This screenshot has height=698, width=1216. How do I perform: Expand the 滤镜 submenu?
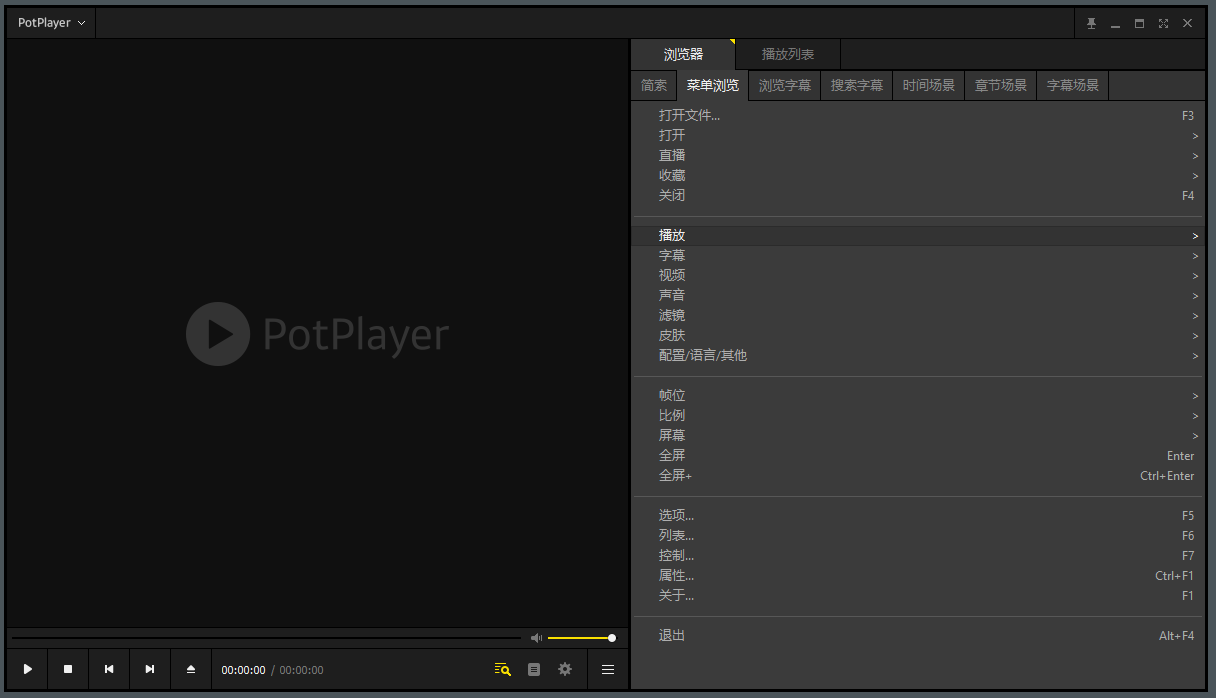917,316
